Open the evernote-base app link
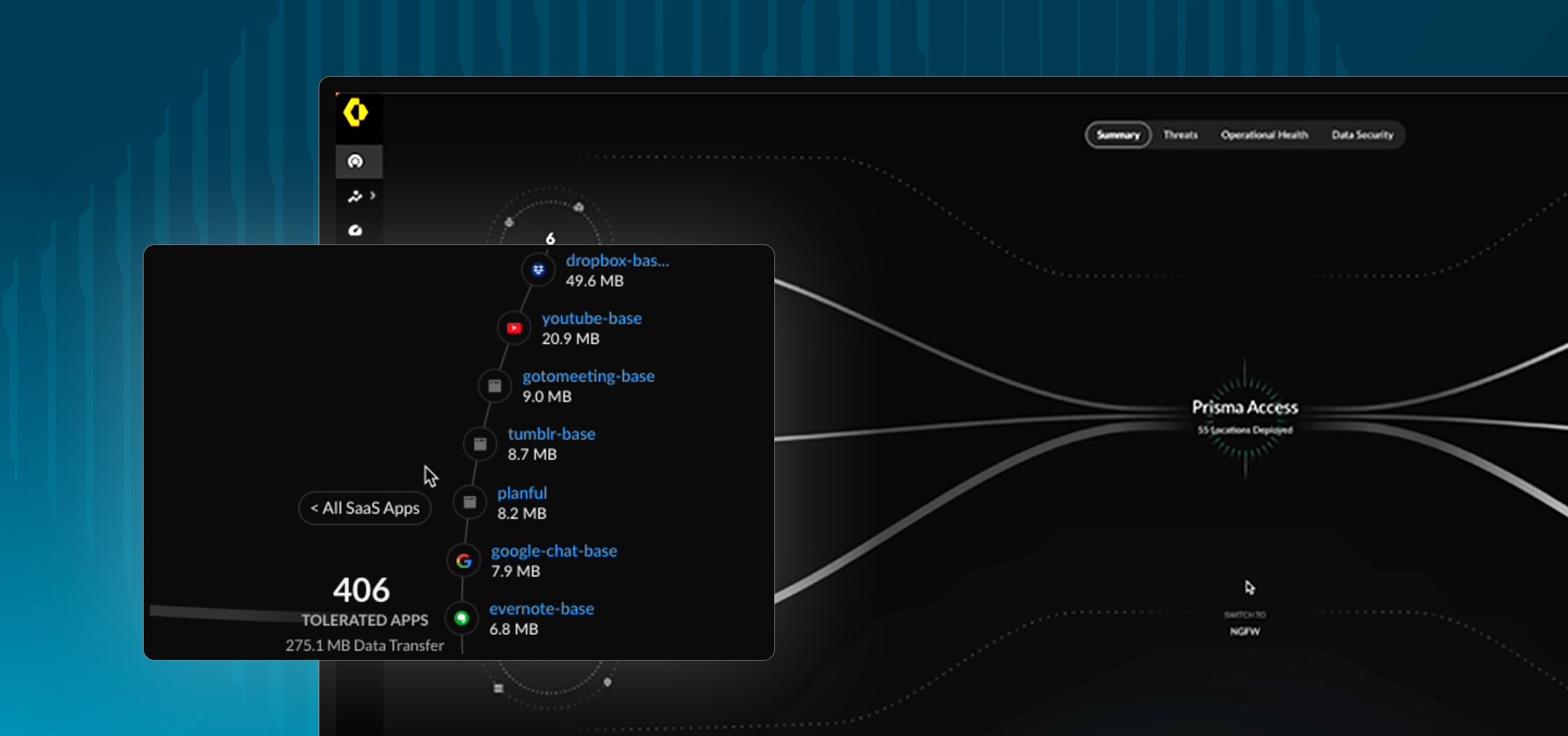 pyautogui.click(x=541, y=609)
